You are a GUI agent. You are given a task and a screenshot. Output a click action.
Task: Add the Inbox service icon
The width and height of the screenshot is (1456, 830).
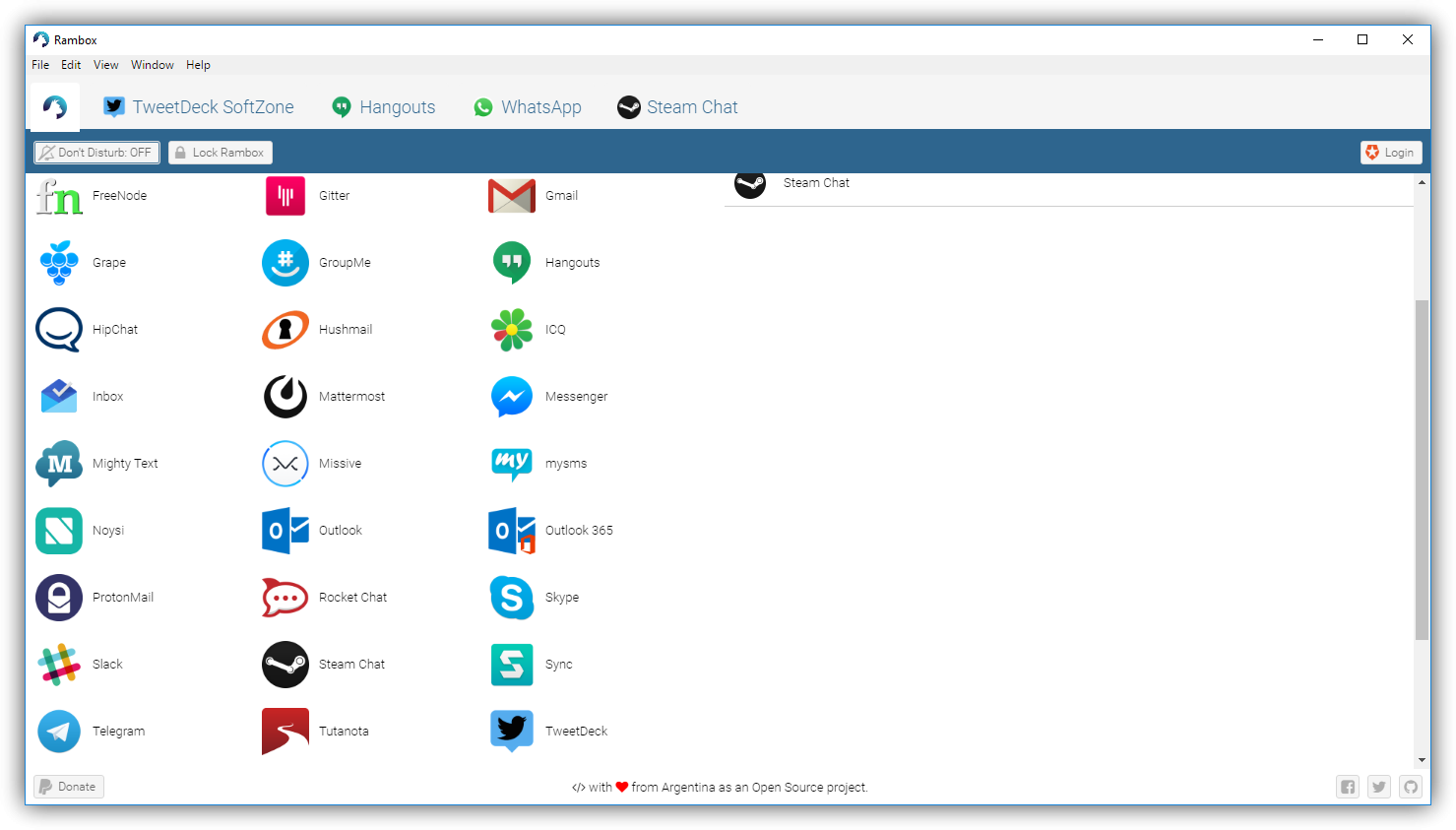click(x=59, y=397)
